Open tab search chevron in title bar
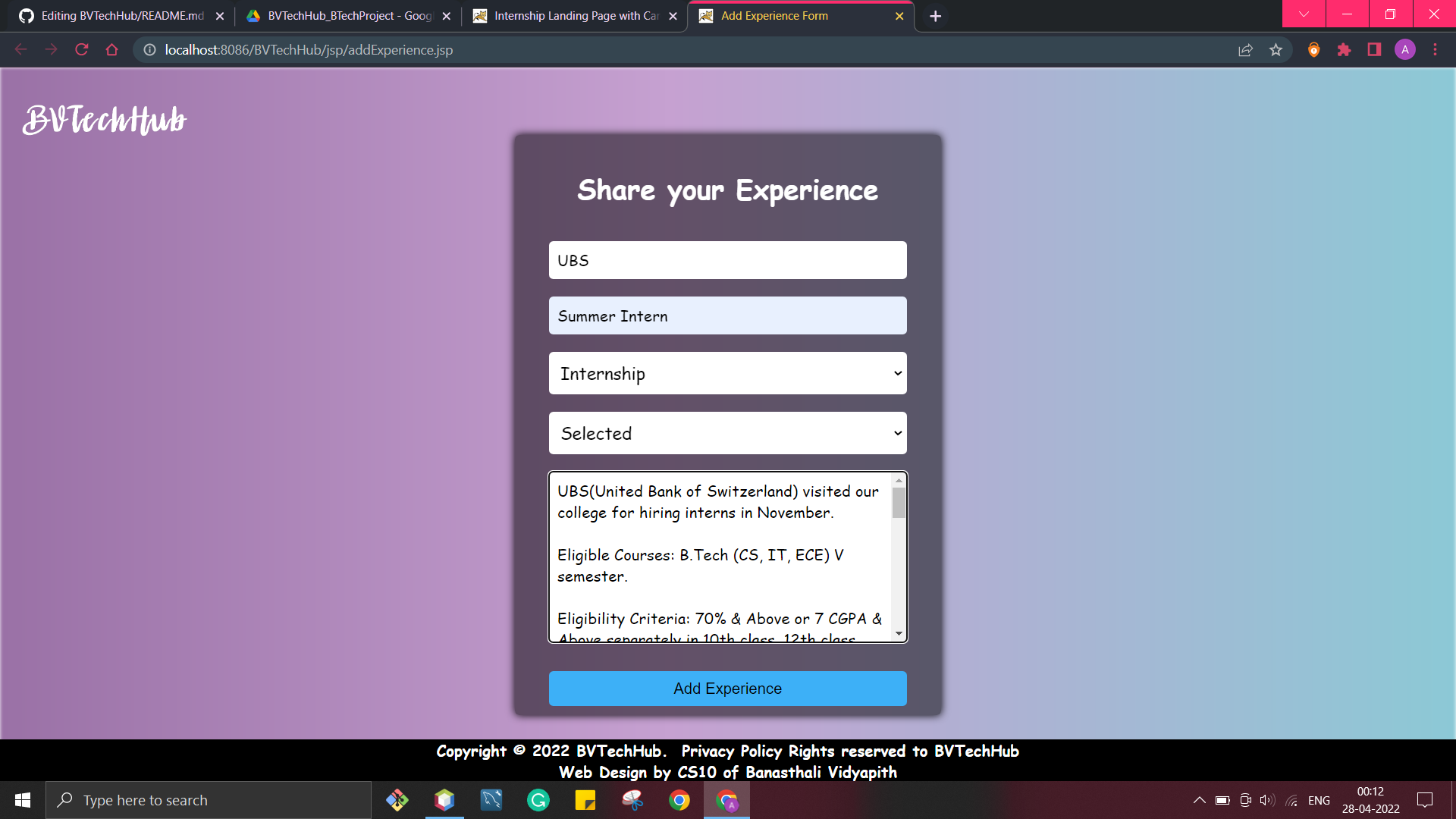Screen dimensions: 1456x819 point(1304,14)
